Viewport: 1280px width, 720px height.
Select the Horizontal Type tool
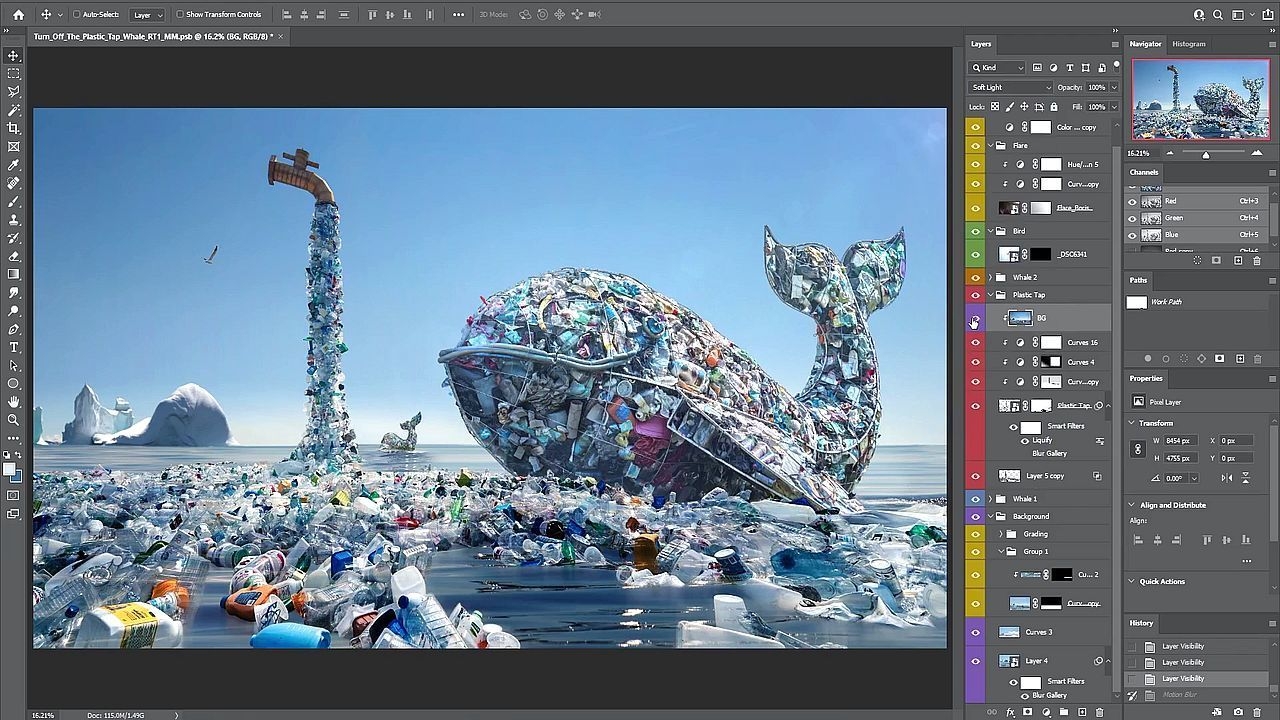[13, 347]
